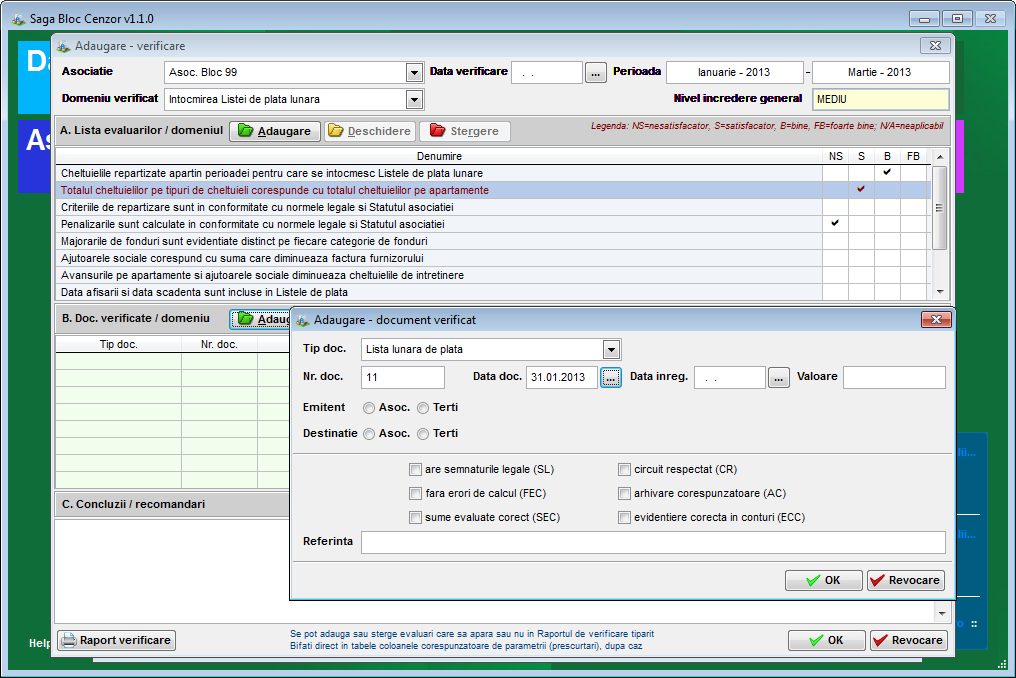Click the Nivel incredere general MEDIU field
This screenshot has width=1016, height=678.
click(881, 99)
